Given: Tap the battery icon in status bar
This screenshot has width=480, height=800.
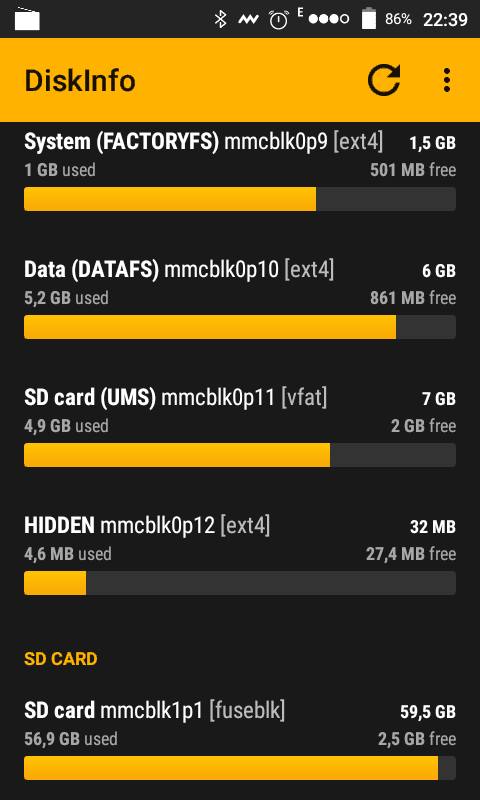Looking at the screenshot, I should (369, 19).
